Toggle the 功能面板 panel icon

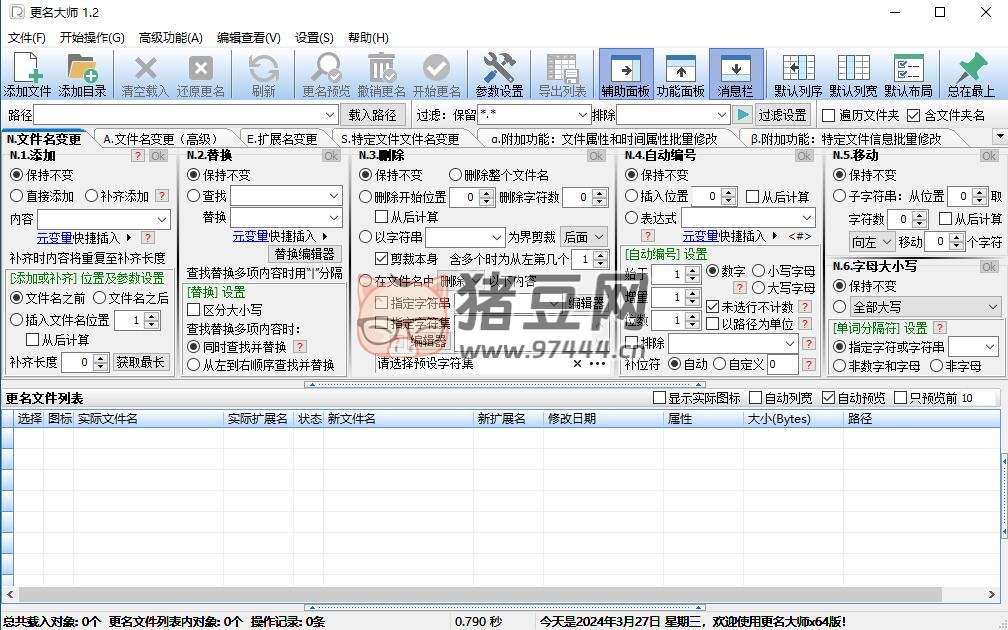point(680,68)
